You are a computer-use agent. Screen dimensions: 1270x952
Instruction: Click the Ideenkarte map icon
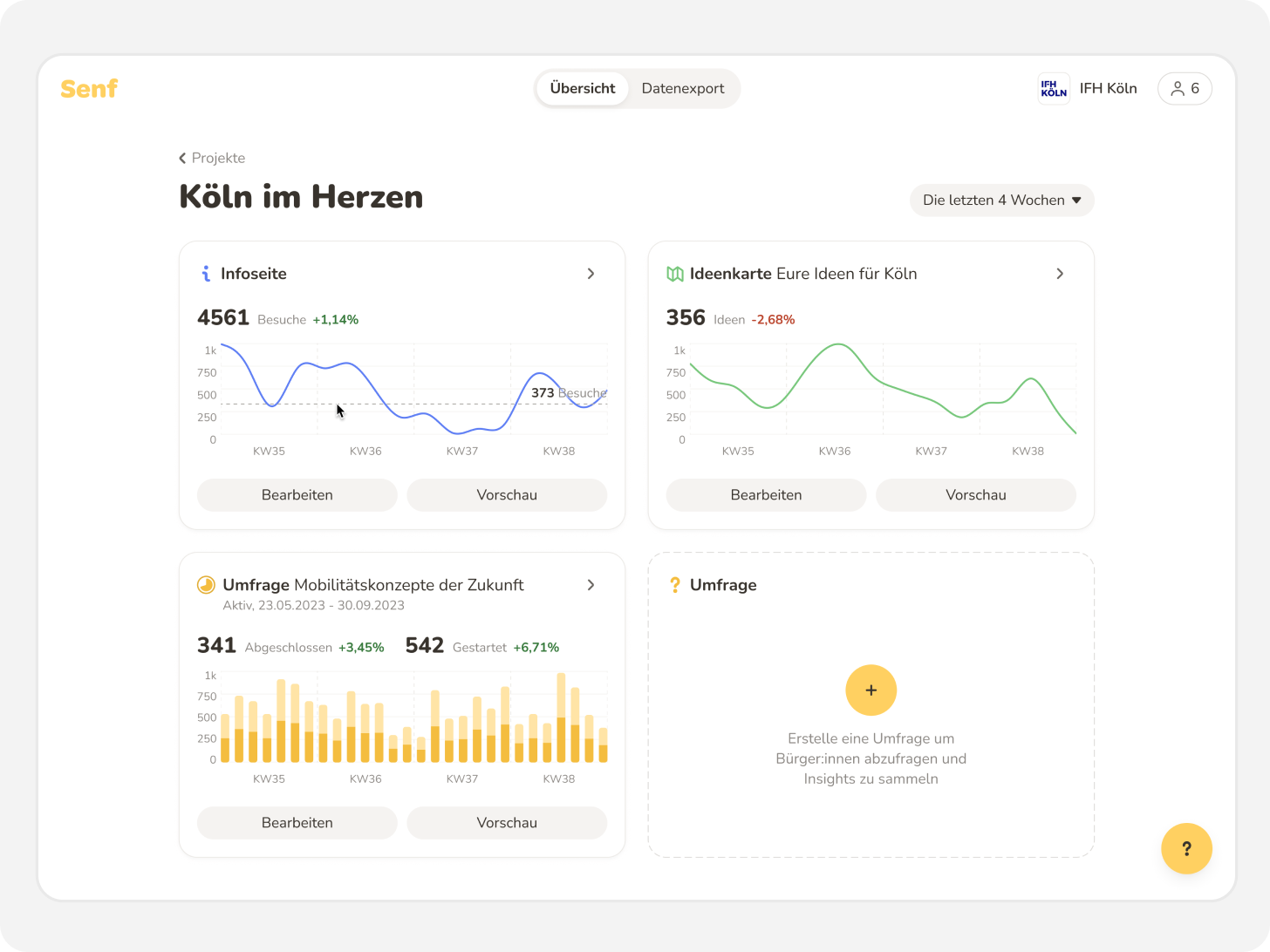pos(675,273)
